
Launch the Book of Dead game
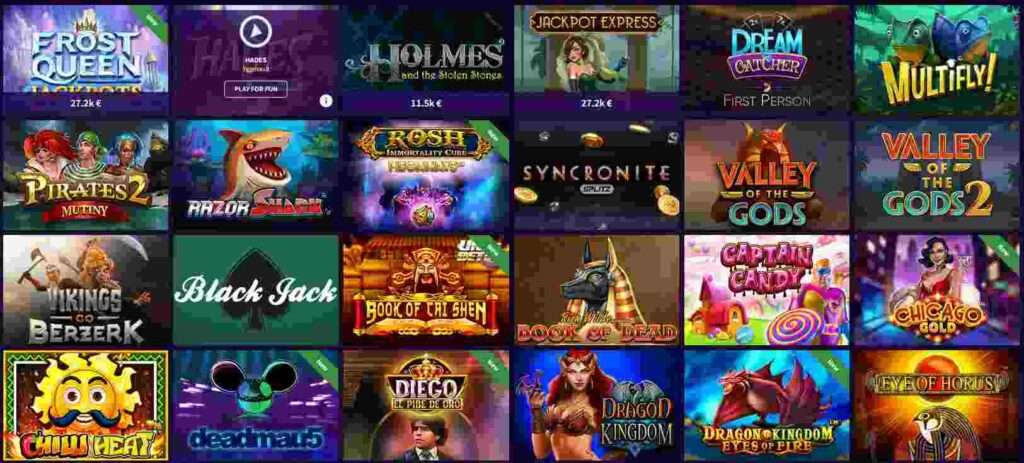[596, 290]
